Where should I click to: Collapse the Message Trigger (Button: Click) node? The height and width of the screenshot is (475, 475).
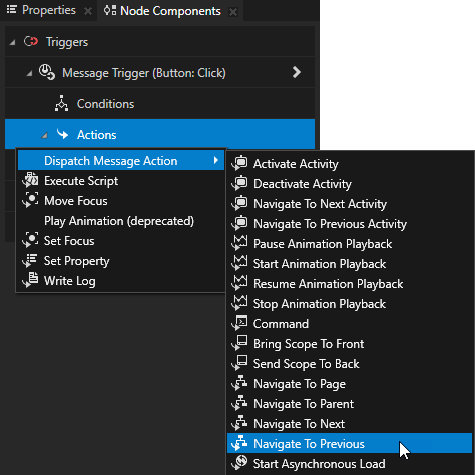click(x=29, y=73)
